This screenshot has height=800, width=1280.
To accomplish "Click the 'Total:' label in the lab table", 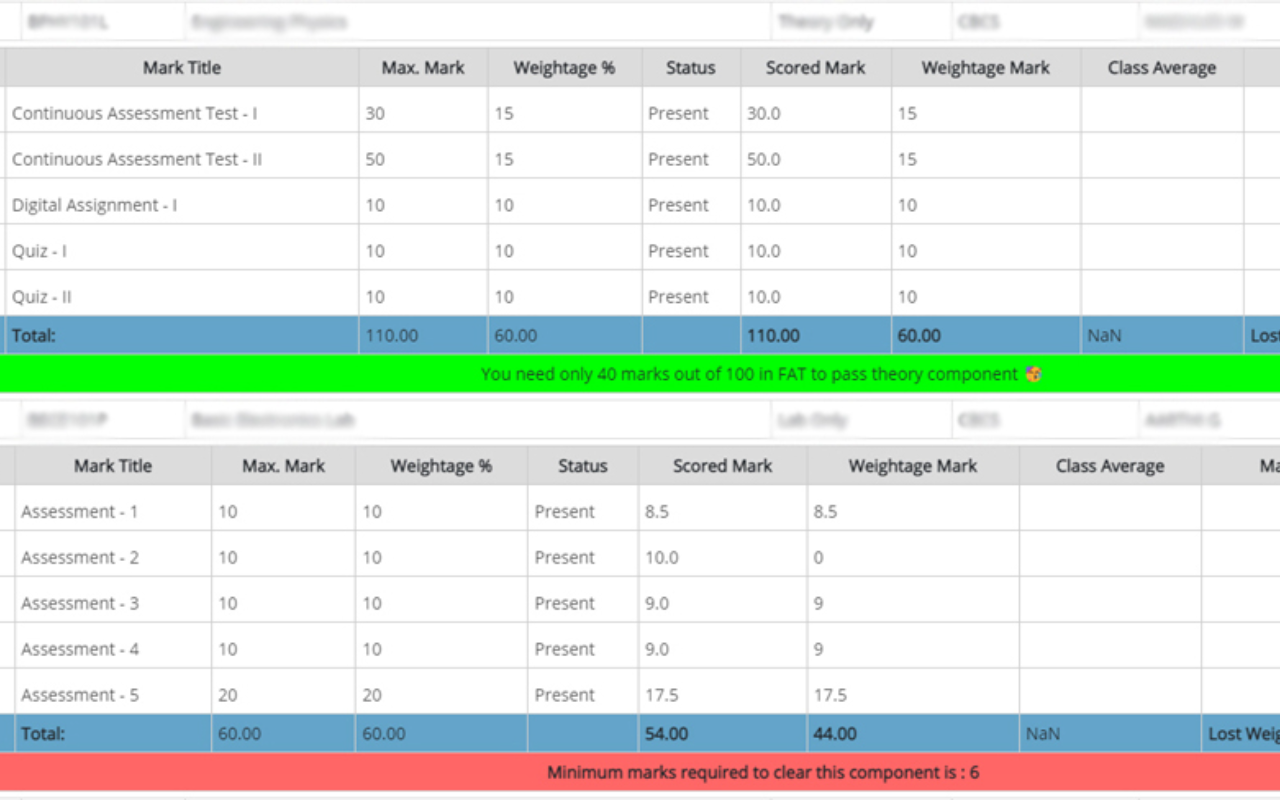I will click(x=43, y=734).
